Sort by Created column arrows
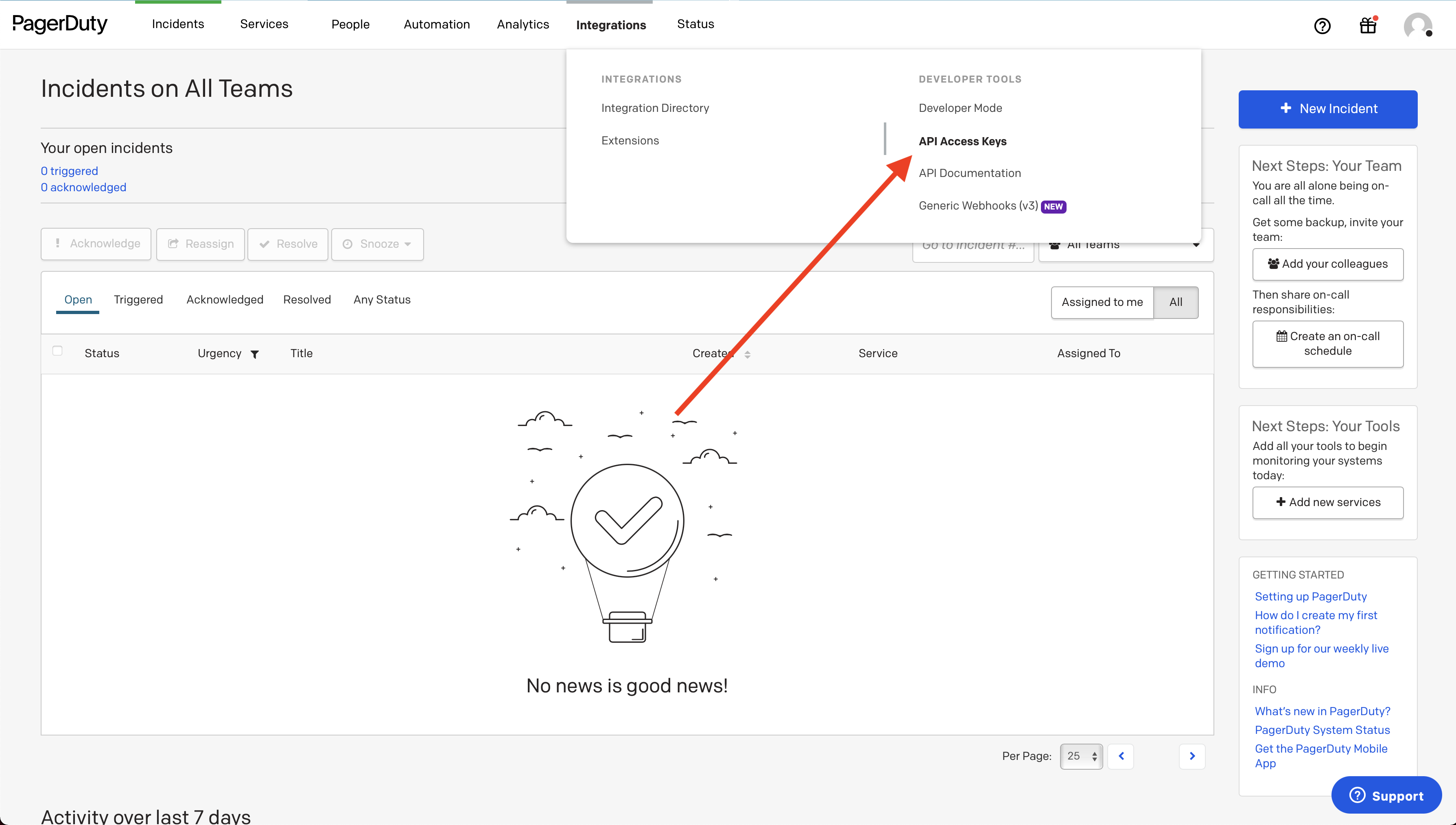The height and width of the screenshot is (825, 1456). pos(747,354)
